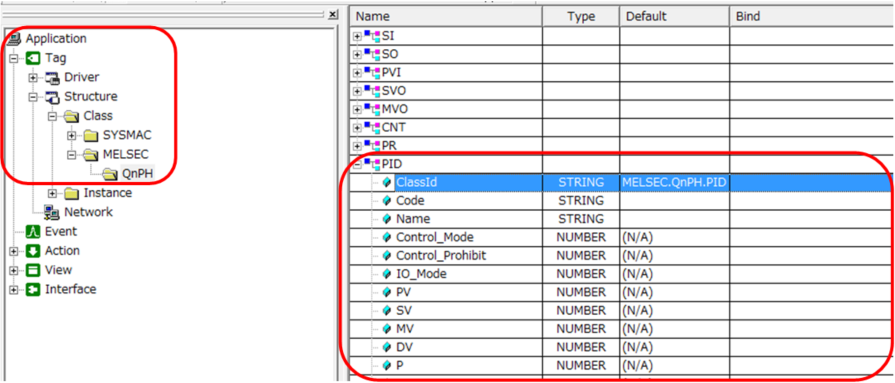Click the PR structure icon
Screen dimensions: 895x383
coord(372,147)
